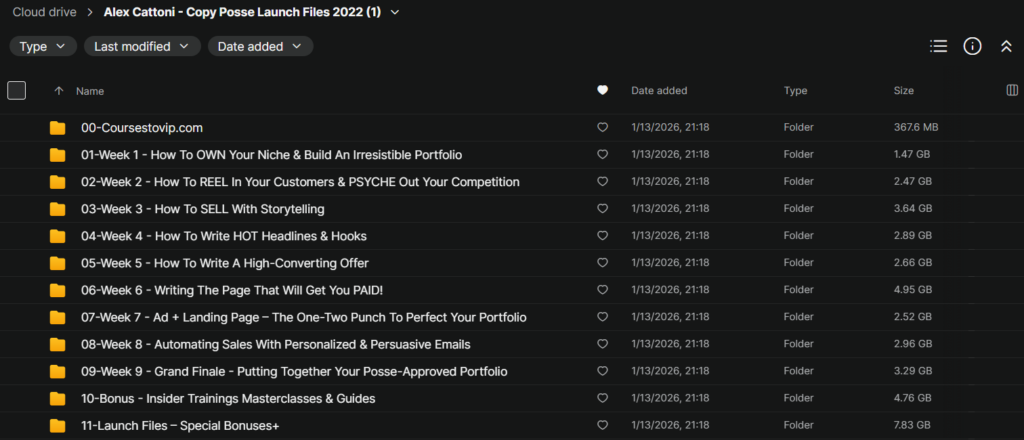Go to Cloud drive breadcrumb
The width and height of the screenshot is (1024, 440).
tap(45, 12)
